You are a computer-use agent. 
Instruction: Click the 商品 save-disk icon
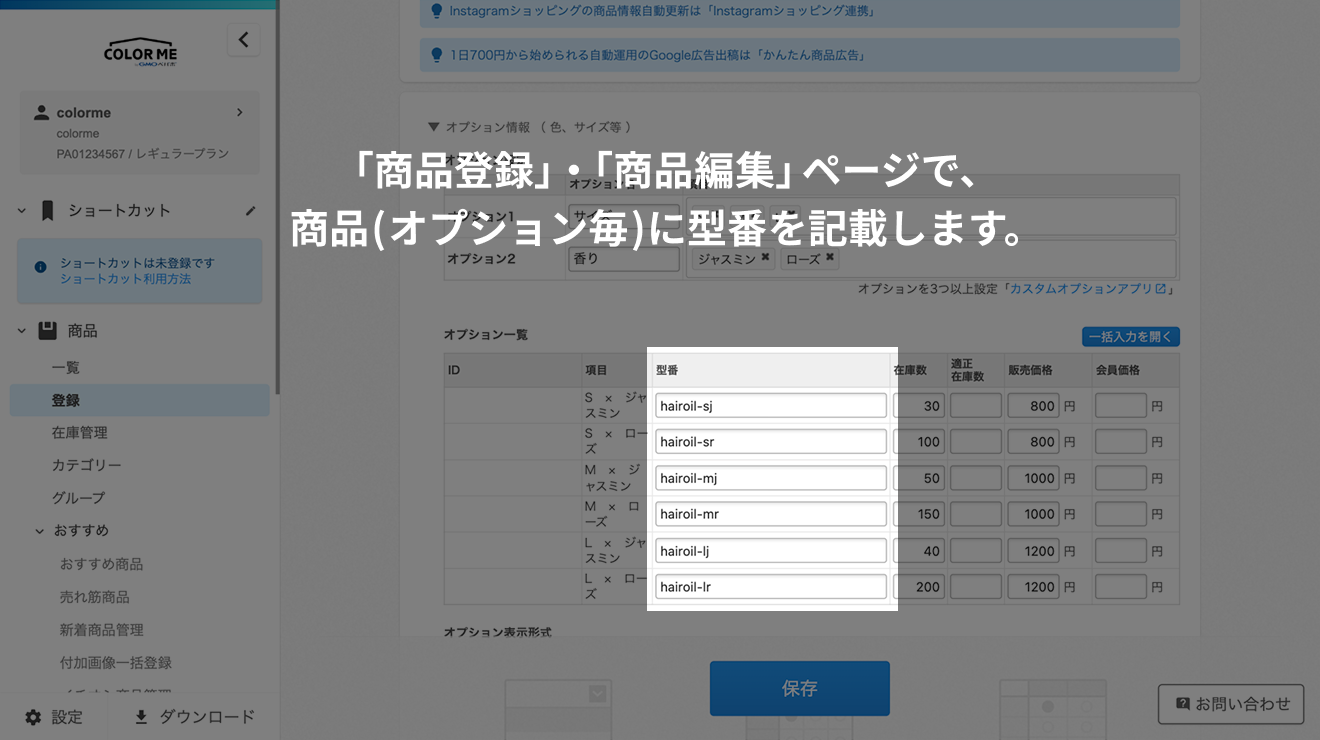point(47,330)
